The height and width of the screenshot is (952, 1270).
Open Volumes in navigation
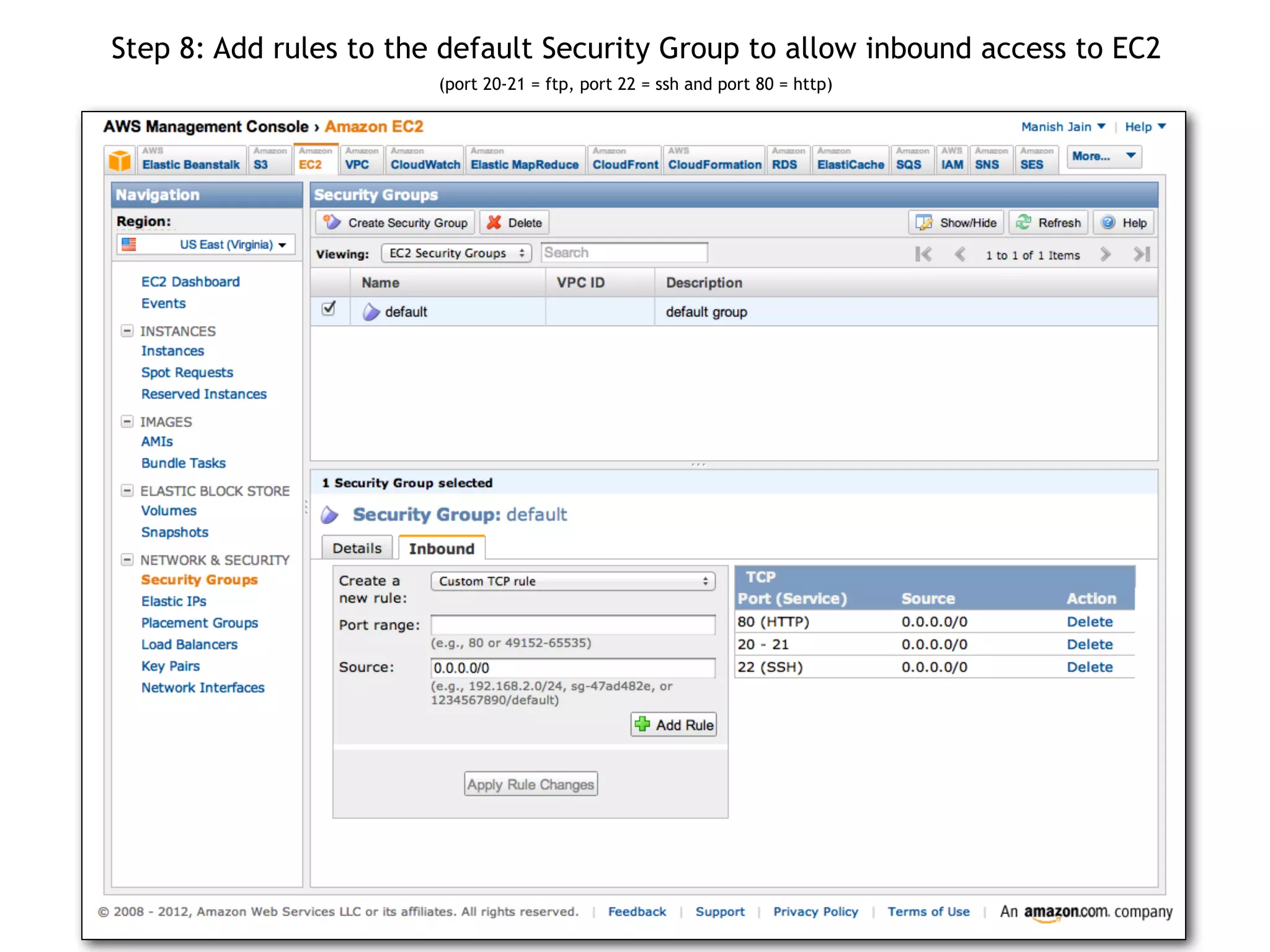[169, 511]
